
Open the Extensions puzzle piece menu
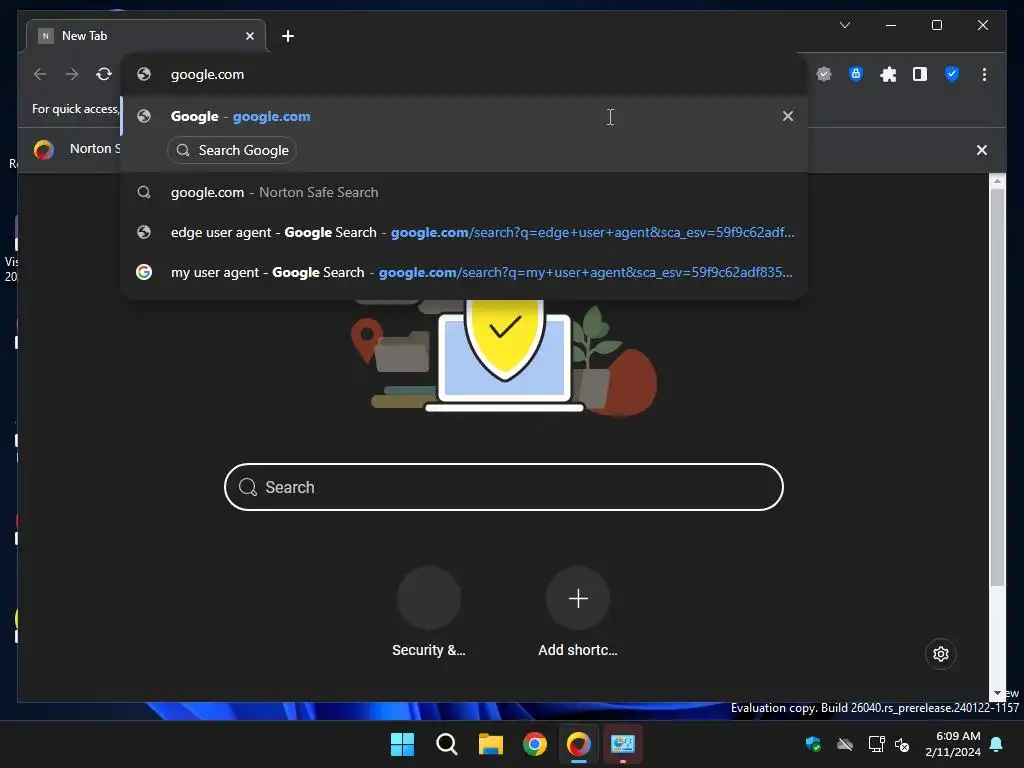point(888,74)
